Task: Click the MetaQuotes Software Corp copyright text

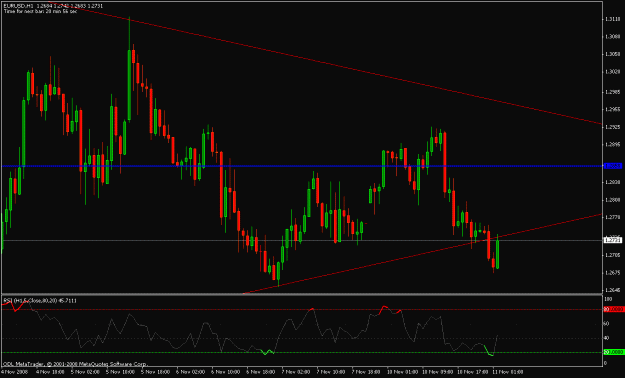Action: click(76, 364)
